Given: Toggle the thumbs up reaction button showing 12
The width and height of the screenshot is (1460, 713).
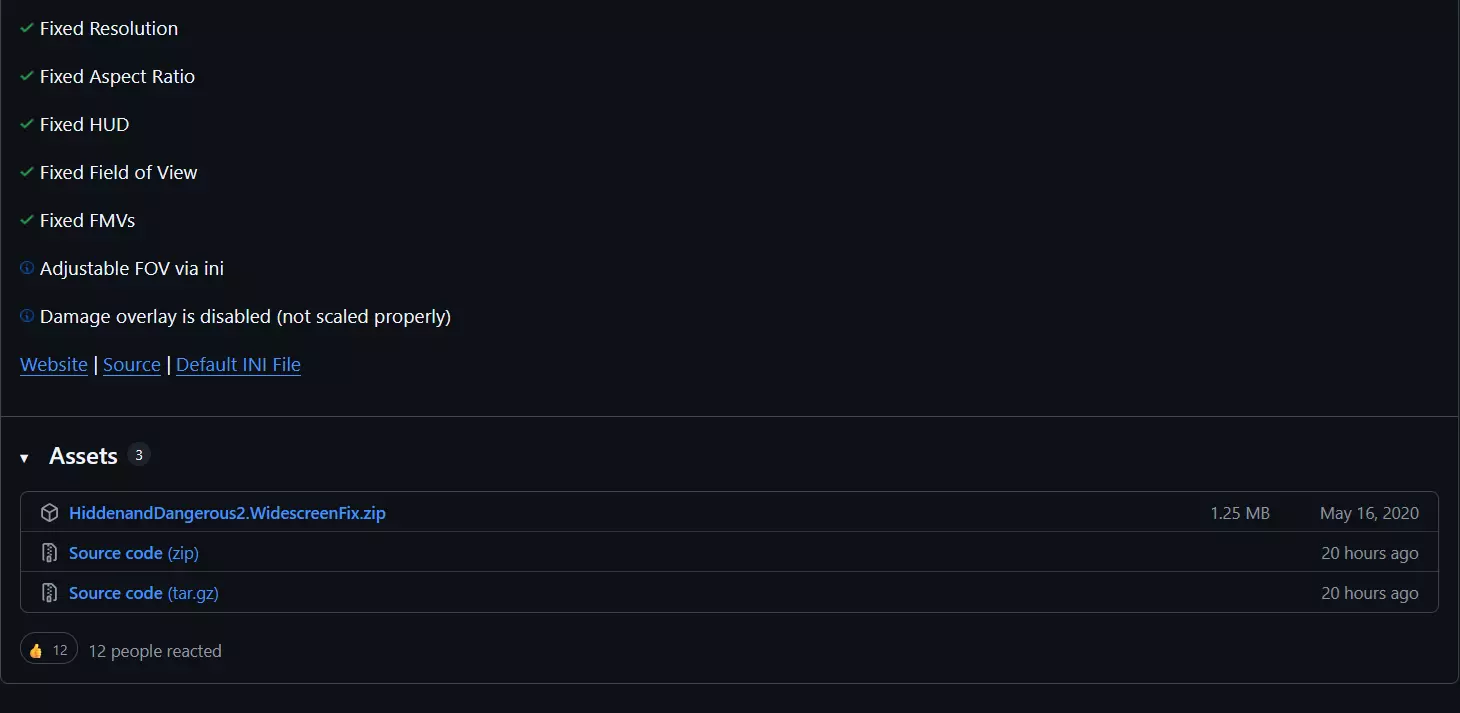Looking at the screenshot, I should coord(49,651).
